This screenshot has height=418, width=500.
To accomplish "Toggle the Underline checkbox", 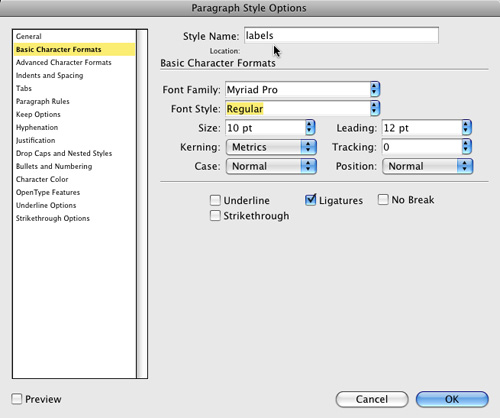I will 215,200.
